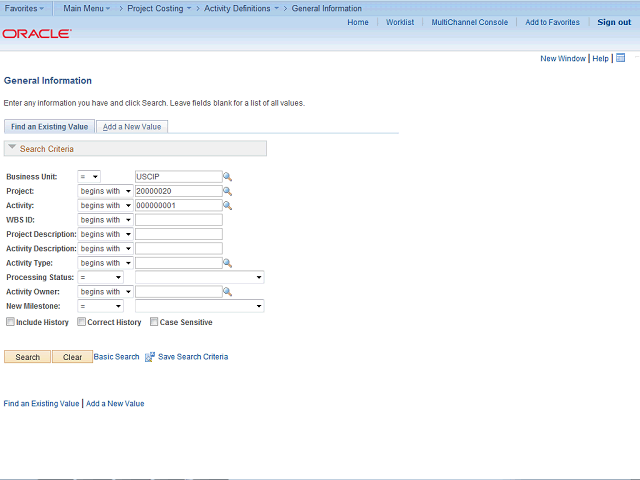This screenshot has width=640, height=480.
Task: Click the Activity lookup magnifier icon
Action: coord(227,206)
